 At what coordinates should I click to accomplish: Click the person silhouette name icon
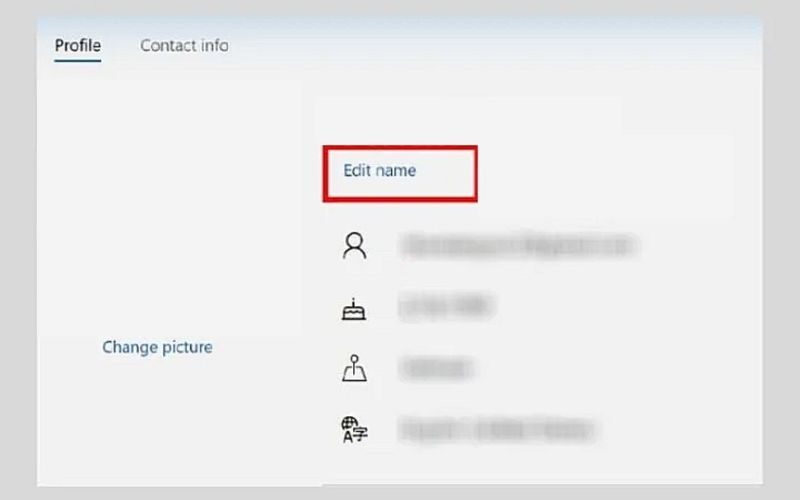point(354,246)
